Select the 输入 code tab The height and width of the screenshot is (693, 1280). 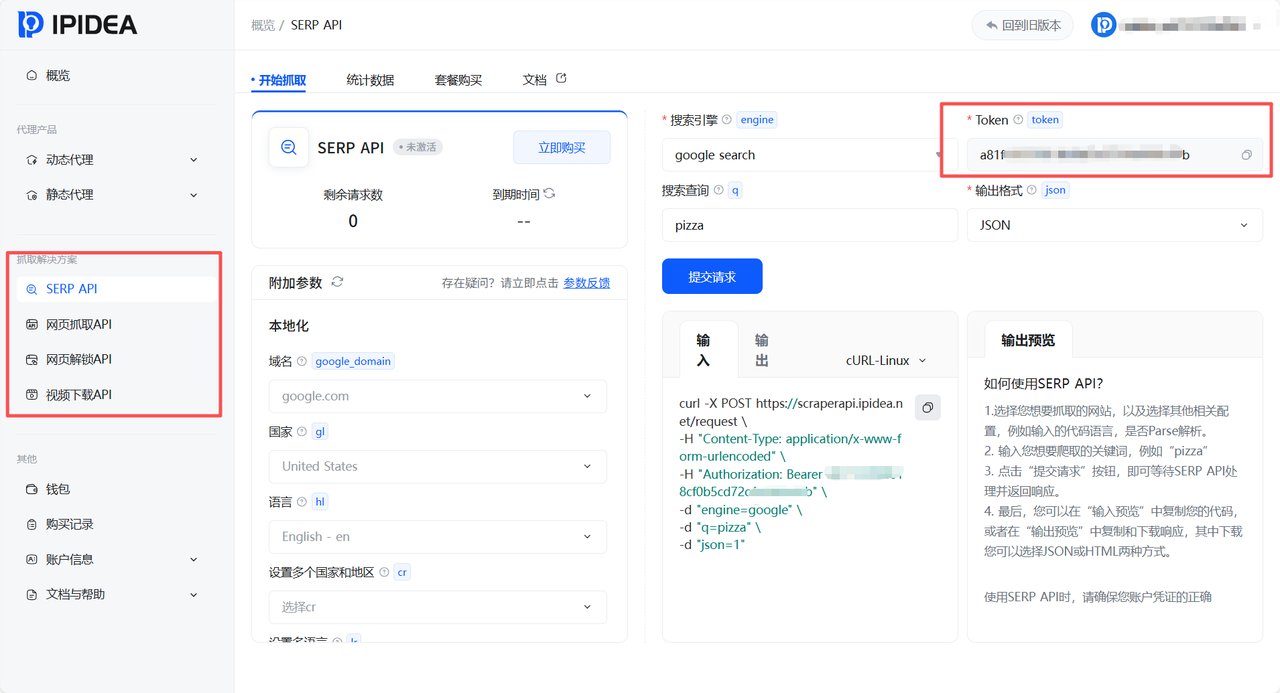703,350
